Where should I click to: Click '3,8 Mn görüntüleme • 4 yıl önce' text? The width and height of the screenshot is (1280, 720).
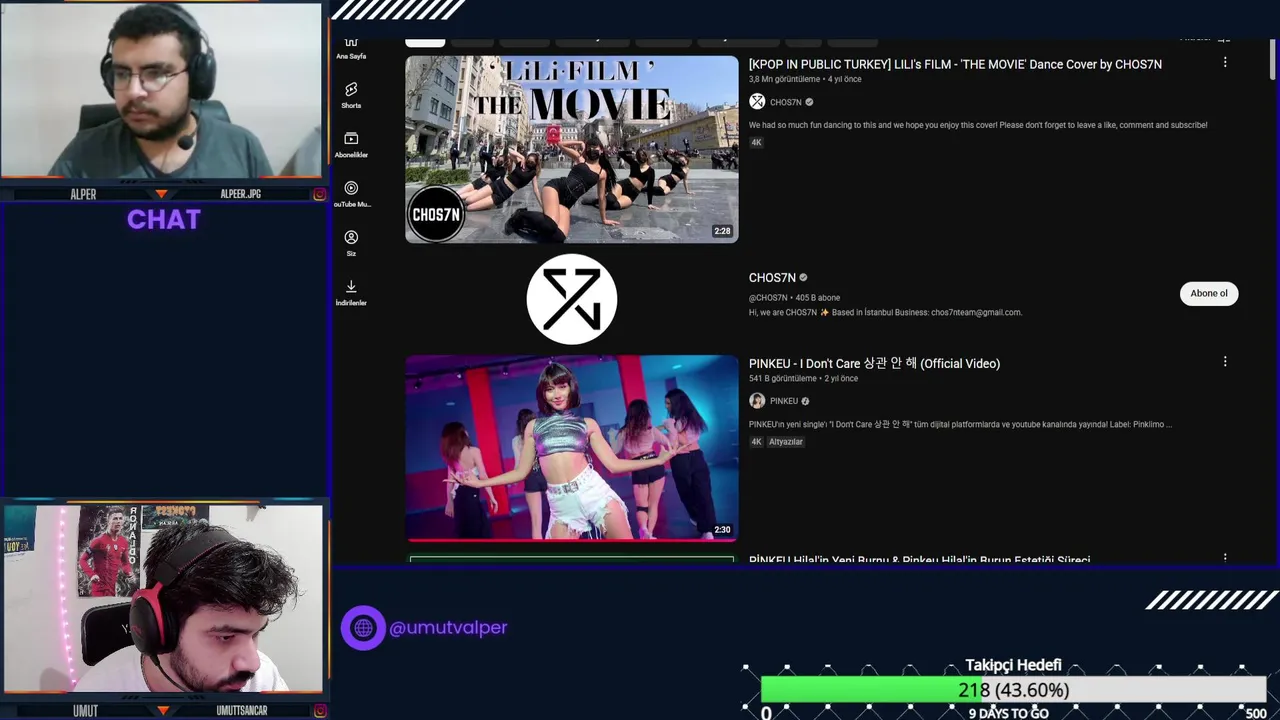click(805, 79)
